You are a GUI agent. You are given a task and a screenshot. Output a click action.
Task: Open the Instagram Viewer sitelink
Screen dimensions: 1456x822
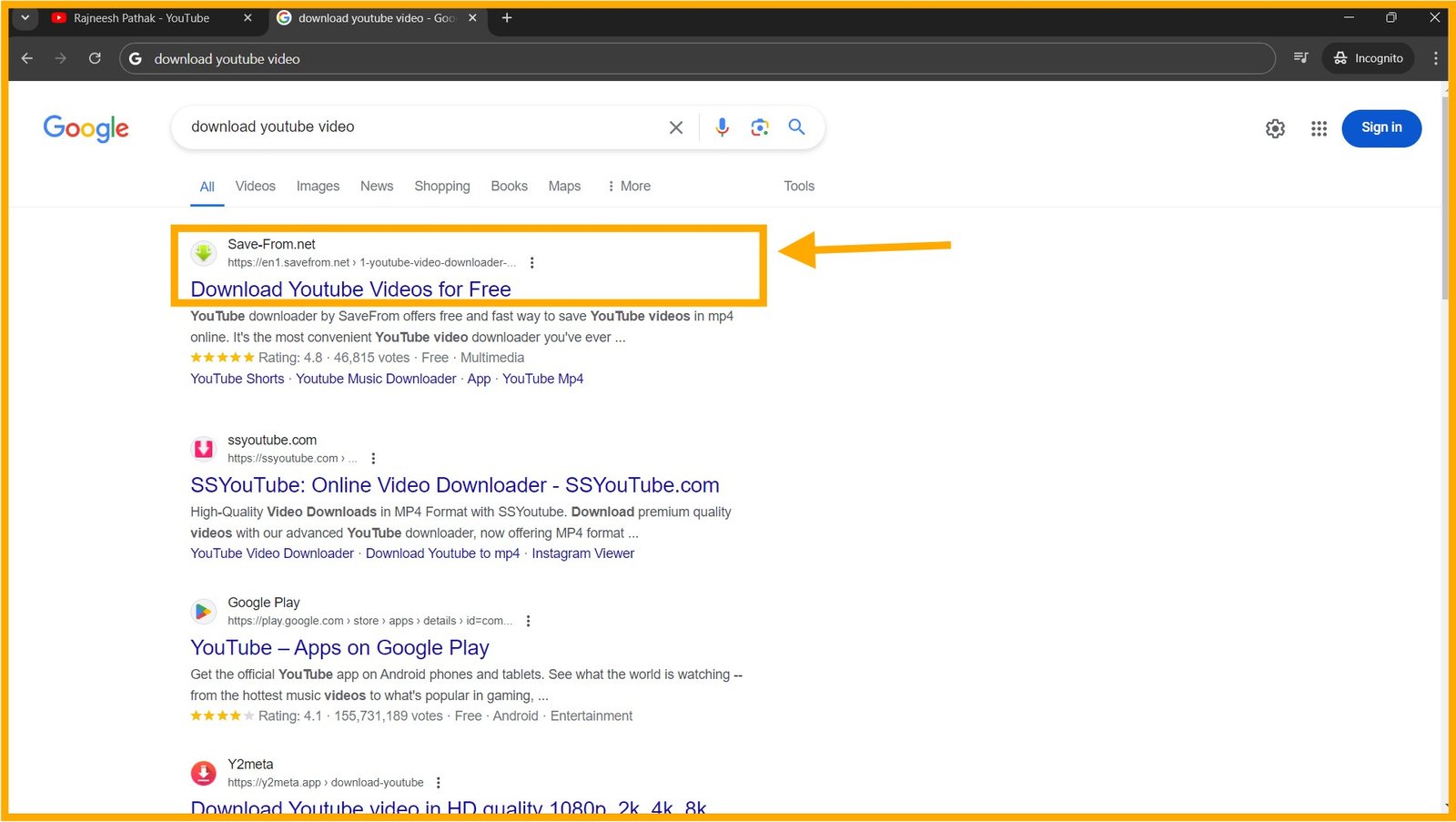click(x=583, y=553)
